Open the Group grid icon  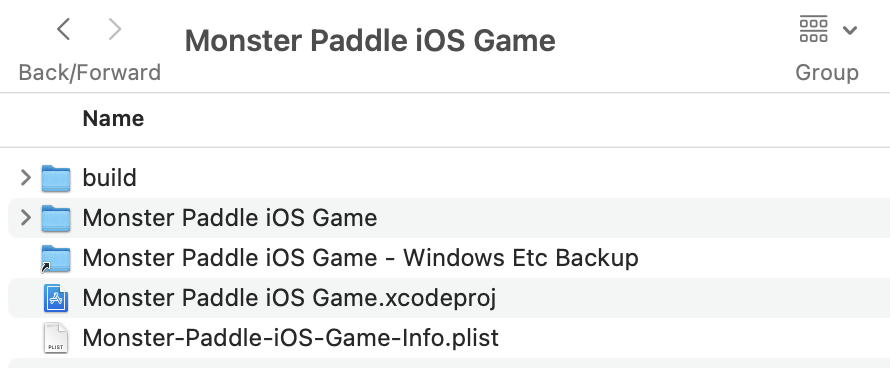tap(813, 30)
